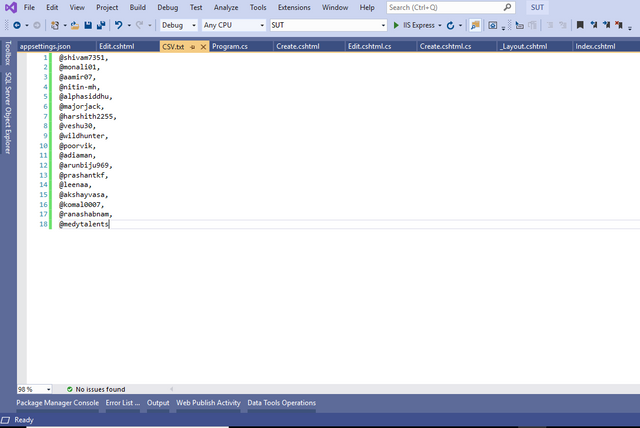Open the Undo history dropdown arrow
This screenshot has width=640, height=428.
[129, 25]
